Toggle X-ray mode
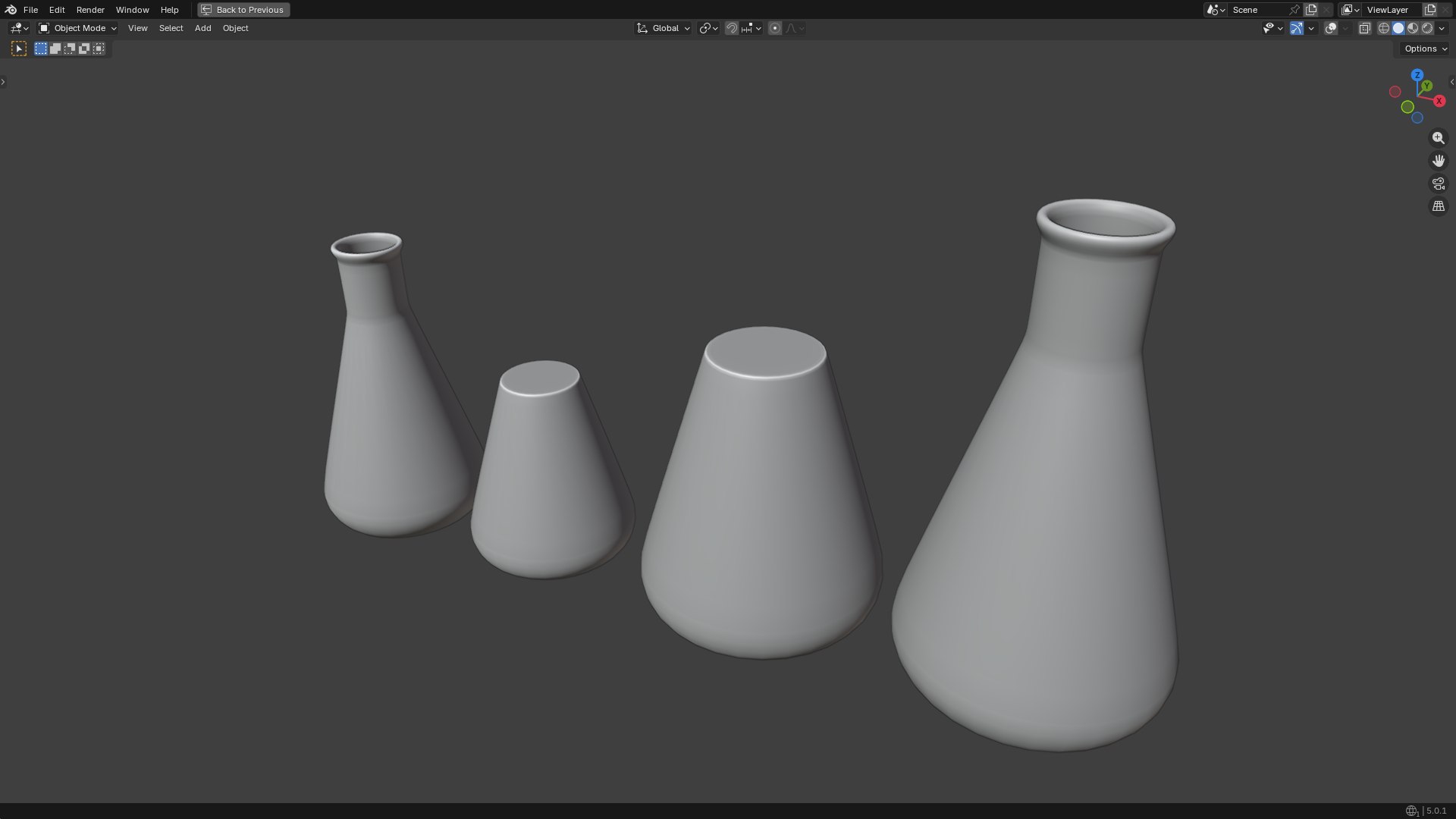This screenshot has height=819, width=1456. click(1364, 28)
